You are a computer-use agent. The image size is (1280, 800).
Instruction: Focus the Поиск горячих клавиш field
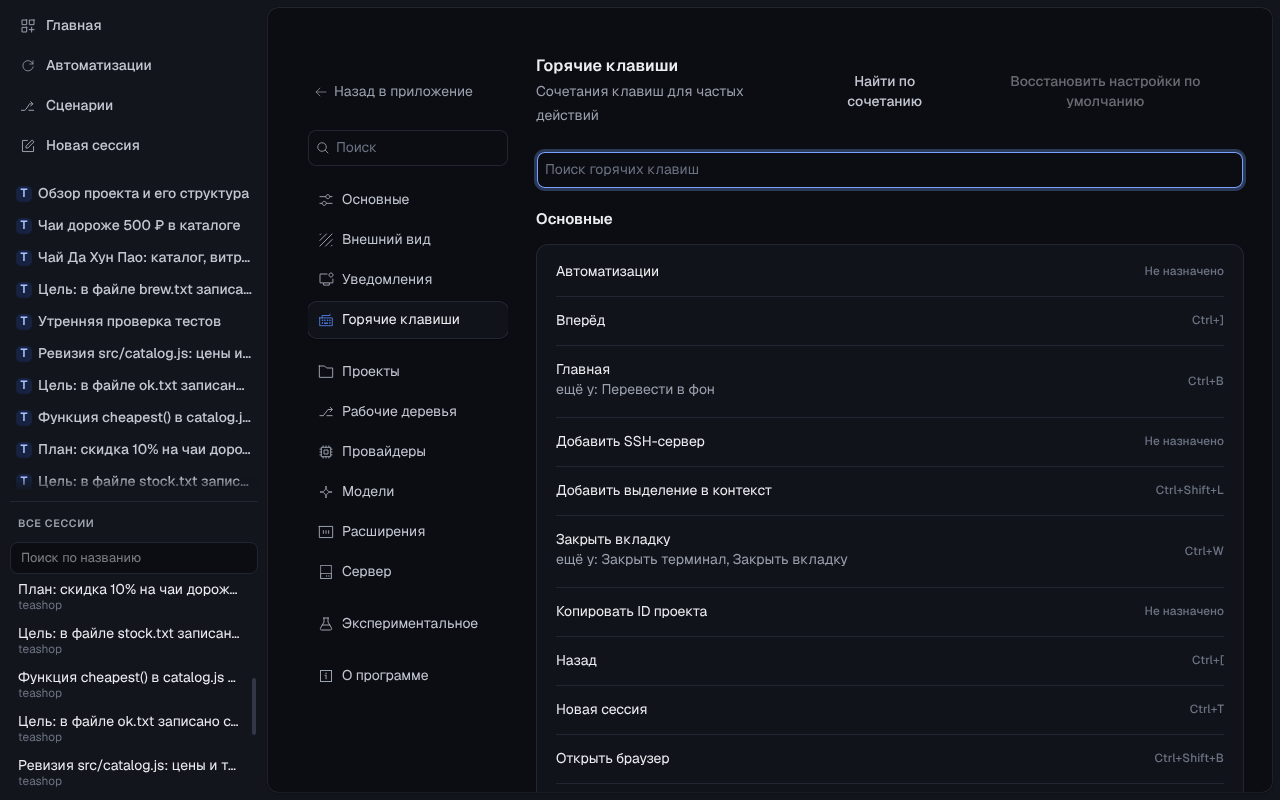point(890,170)
